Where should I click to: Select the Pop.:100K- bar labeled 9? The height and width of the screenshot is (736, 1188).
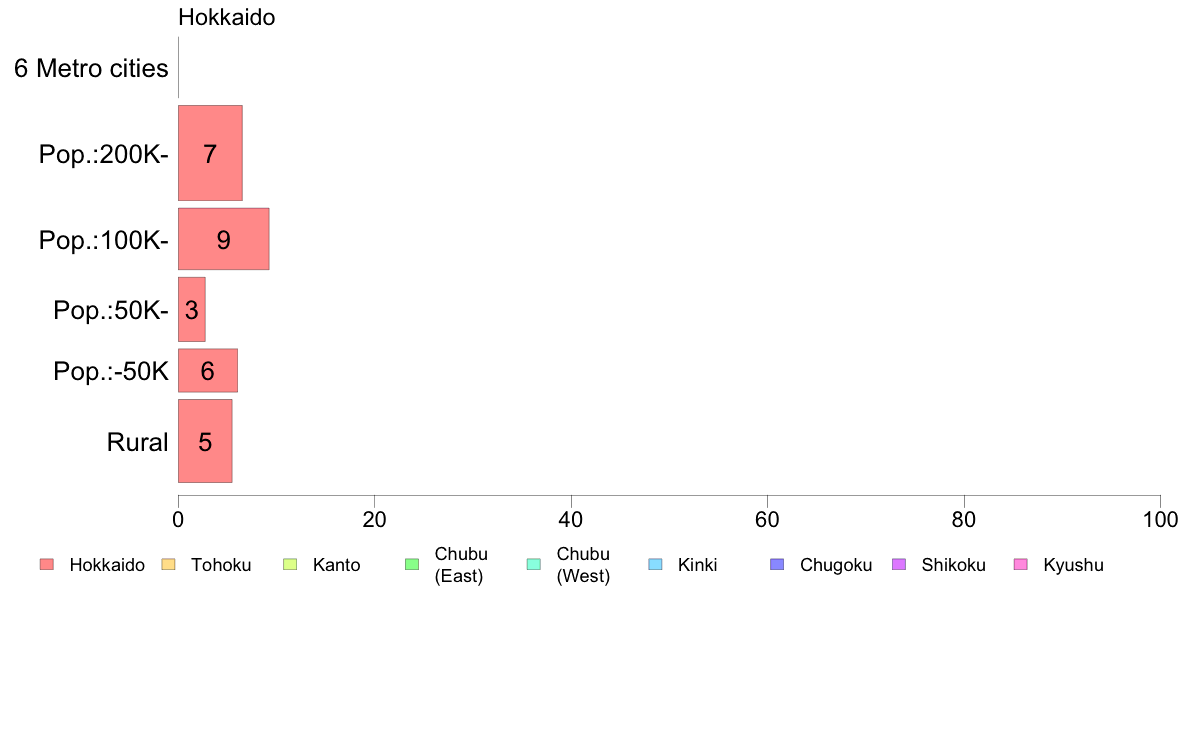(224, 239)
